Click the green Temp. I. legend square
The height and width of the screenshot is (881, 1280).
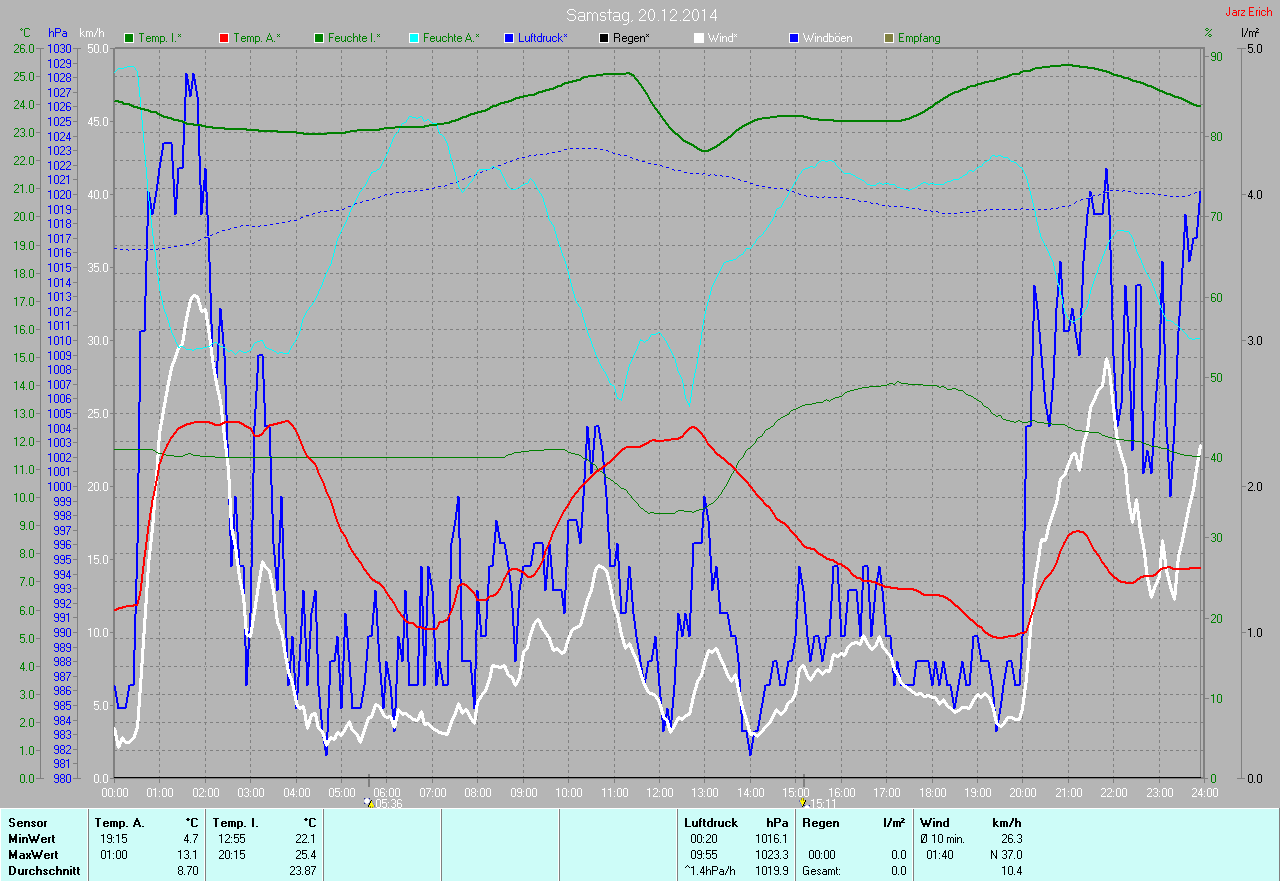[x=129, y=38]
